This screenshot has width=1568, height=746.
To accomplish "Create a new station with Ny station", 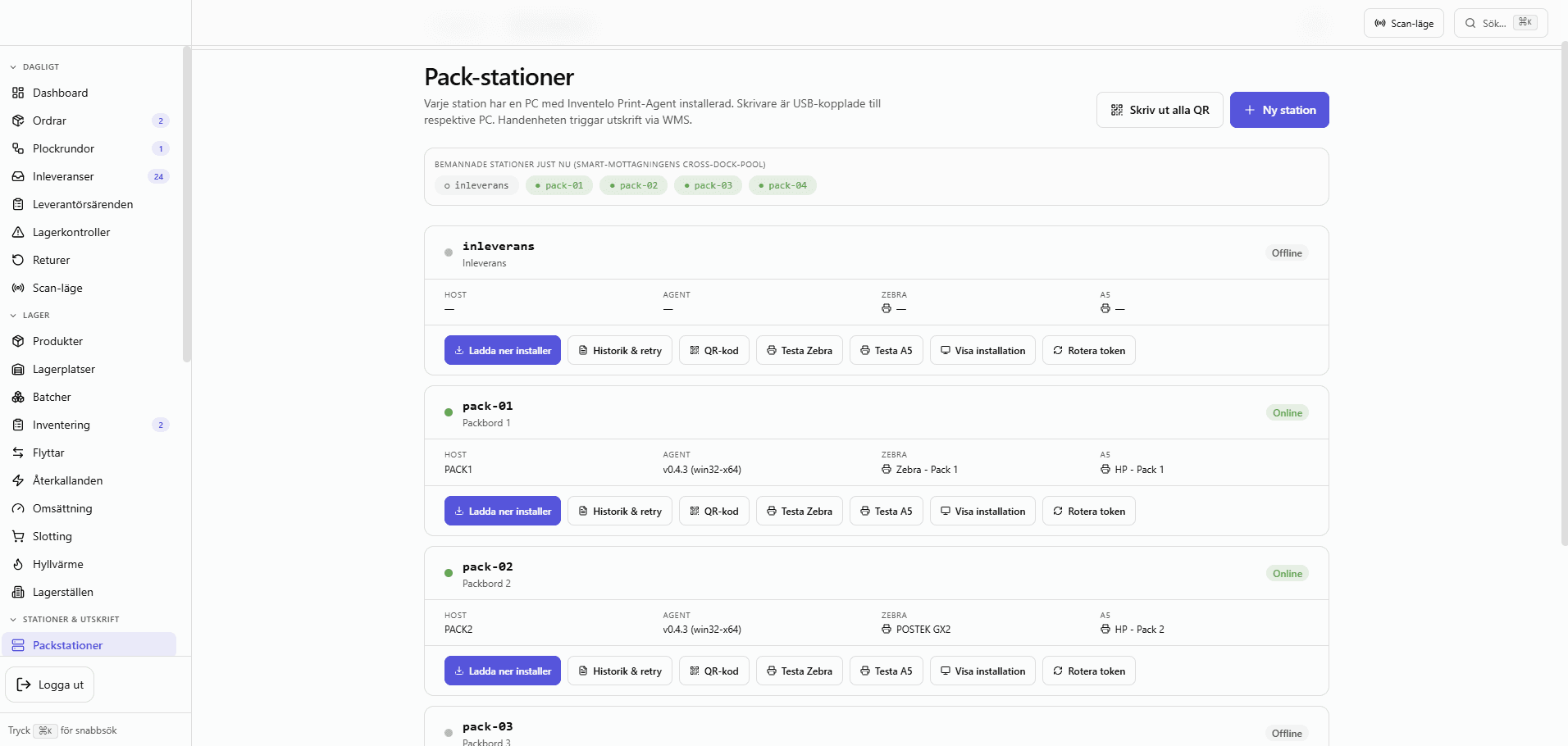I will [x=1279, y=110].
